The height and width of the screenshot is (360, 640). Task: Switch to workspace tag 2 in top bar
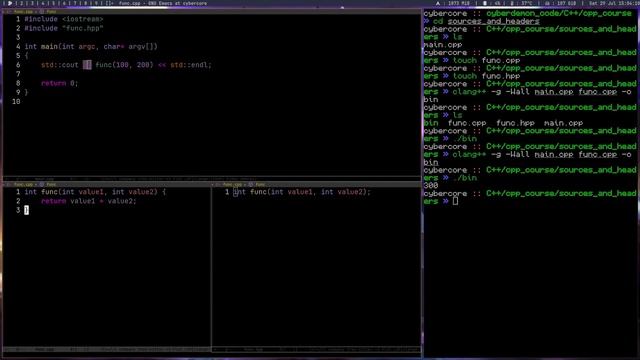[22, 3]
